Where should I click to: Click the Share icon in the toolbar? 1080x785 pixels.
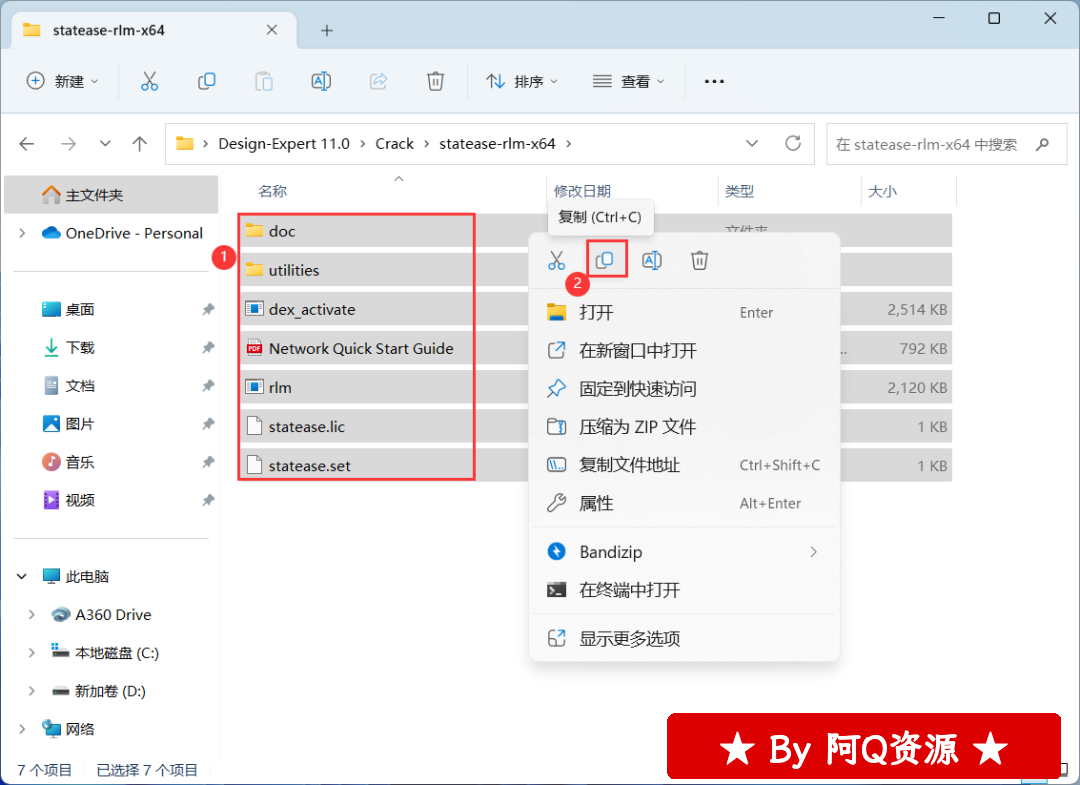tap(378, 81)
